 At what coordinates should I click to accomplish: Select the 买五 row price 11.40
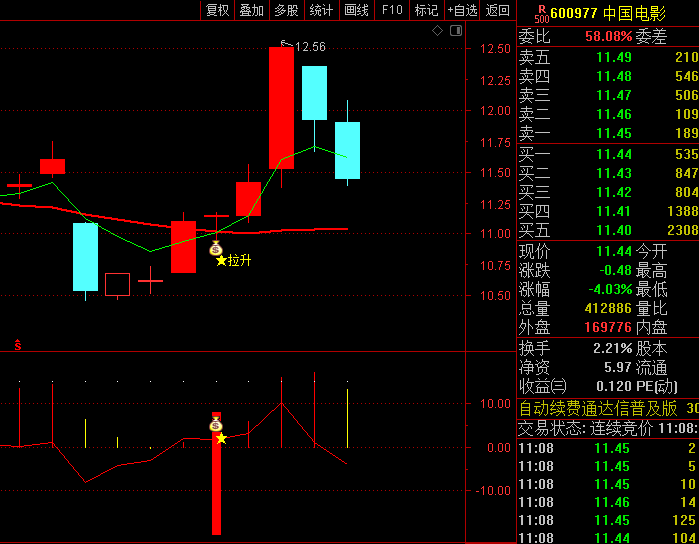(x=614, y=231)
